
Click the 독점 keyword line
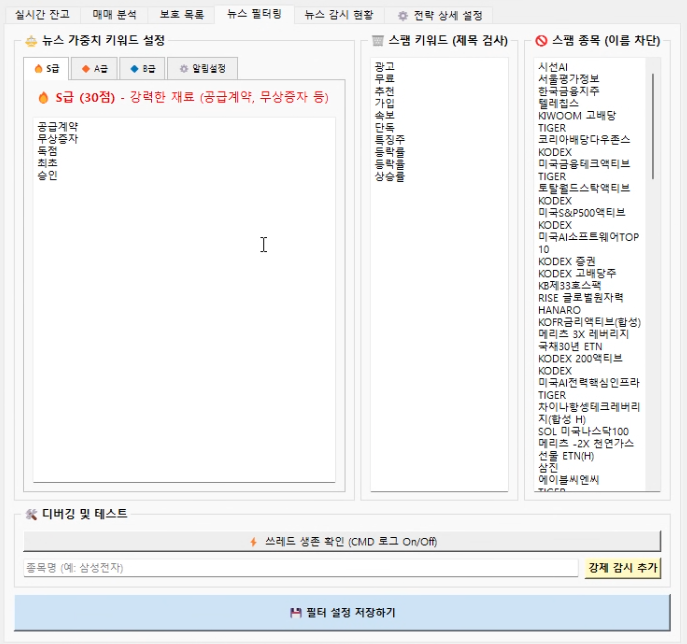(47, 151)
